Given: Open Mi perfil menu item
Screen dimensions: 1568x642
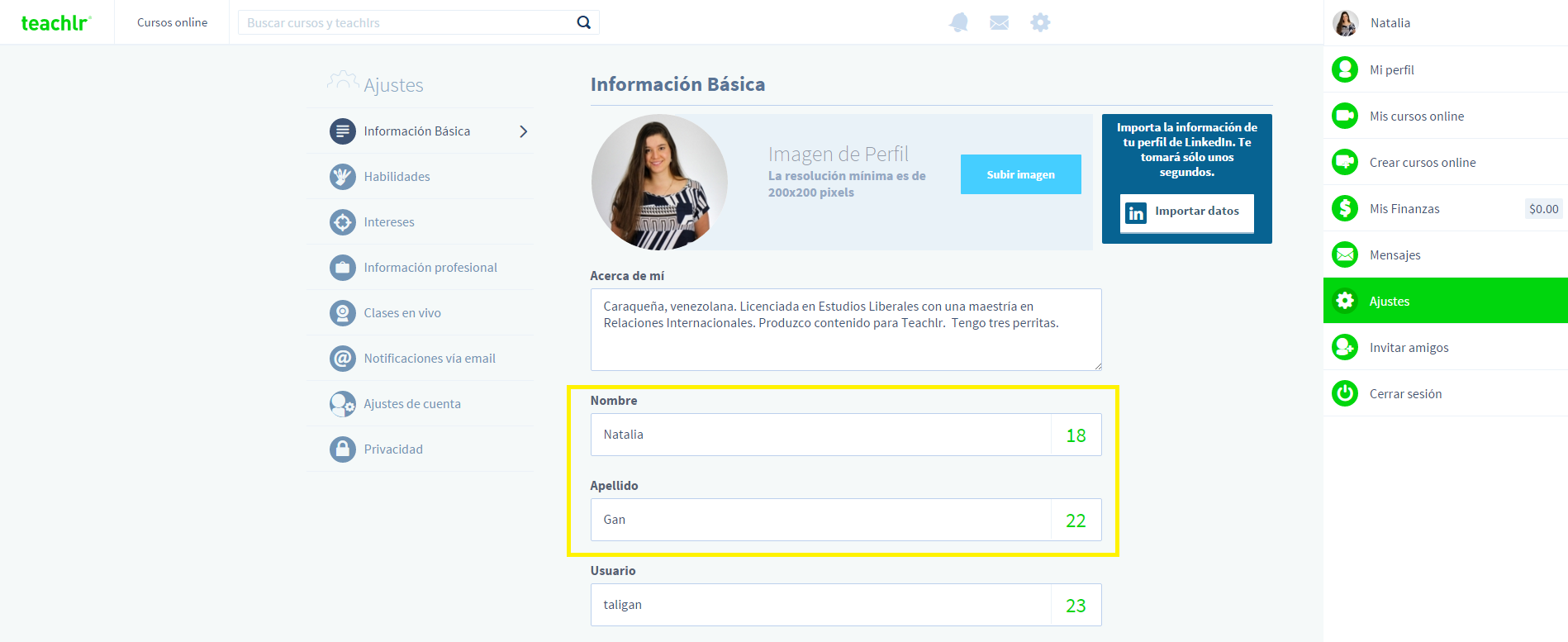Looking at the screenshot, I should point(1446,69).
